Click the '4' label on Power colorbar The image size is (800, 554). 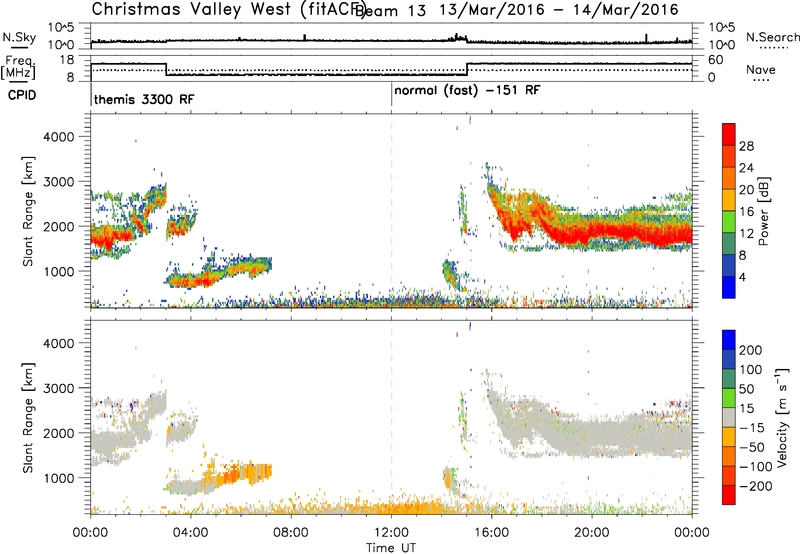pyautogui.click(x=745, y=277)
